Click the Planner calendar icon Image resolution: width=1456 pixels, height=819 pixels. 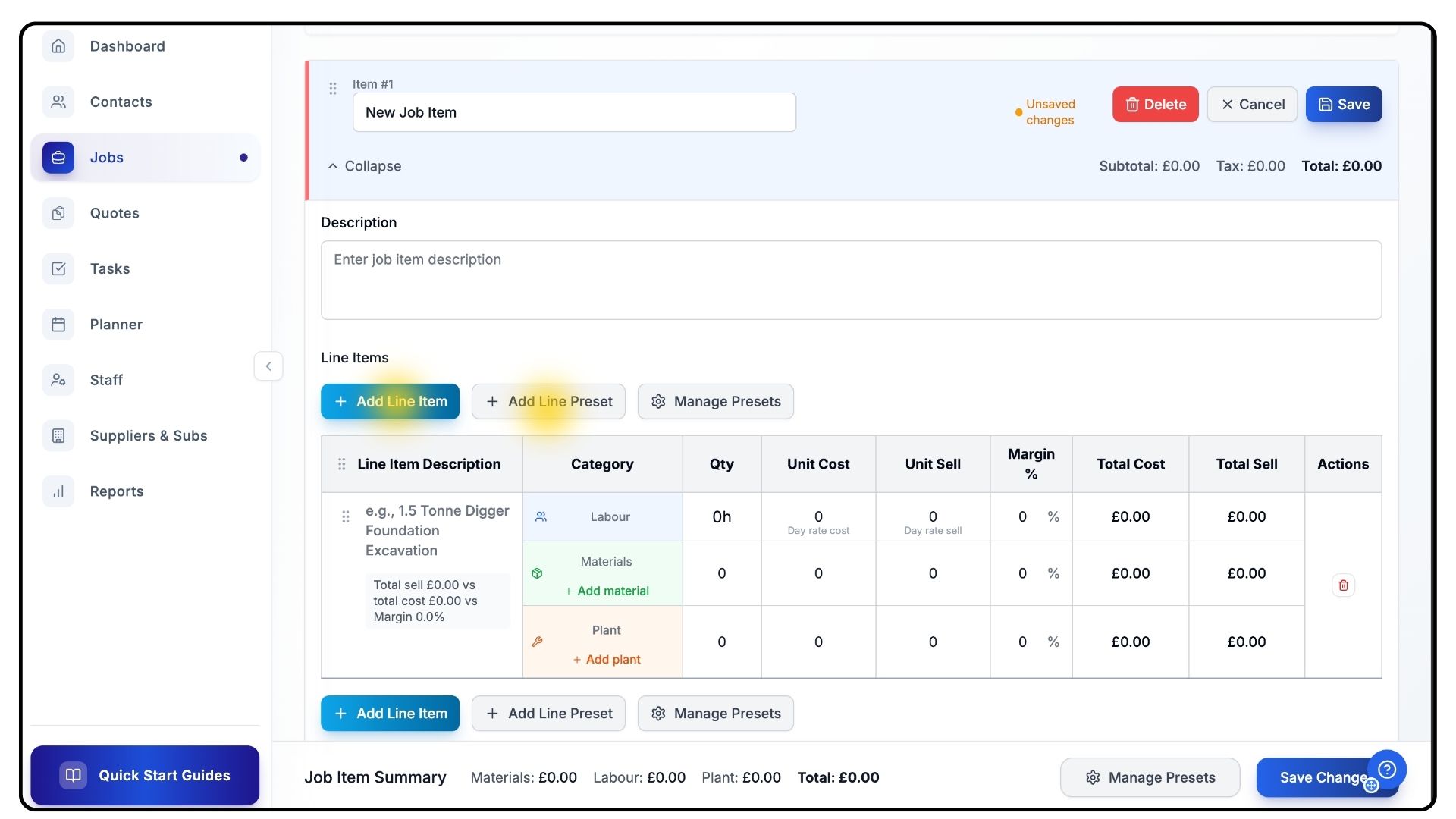58,325
